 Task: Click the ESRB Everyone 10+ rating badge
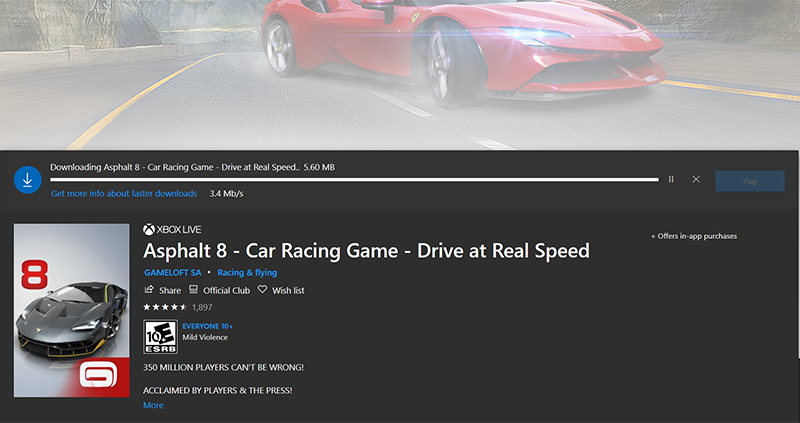pyautogui.click(x=161, y=337)
